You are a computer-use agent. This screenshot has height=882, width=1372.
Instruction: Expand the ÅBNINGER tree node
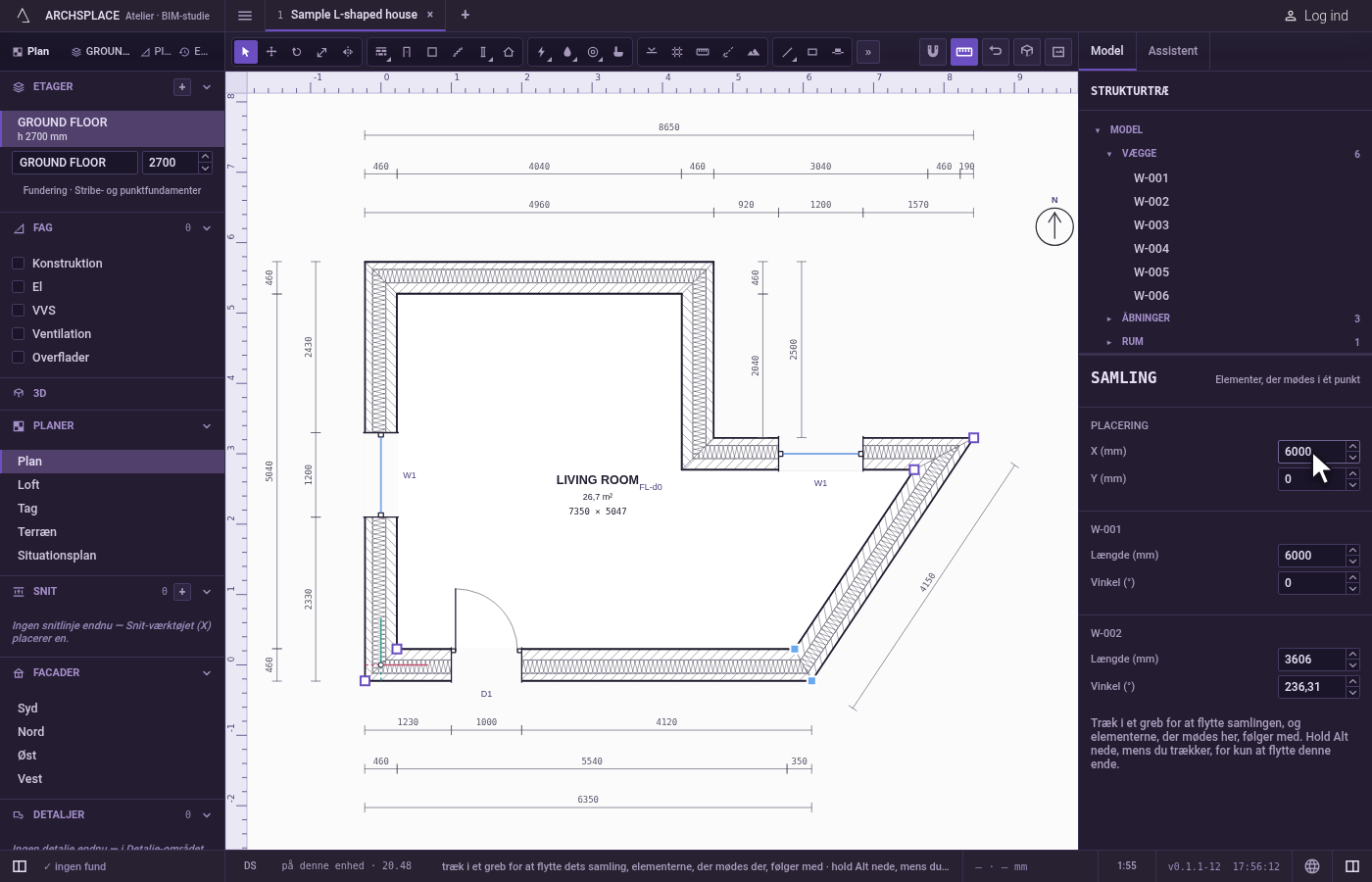click(x=1109, y=318)
